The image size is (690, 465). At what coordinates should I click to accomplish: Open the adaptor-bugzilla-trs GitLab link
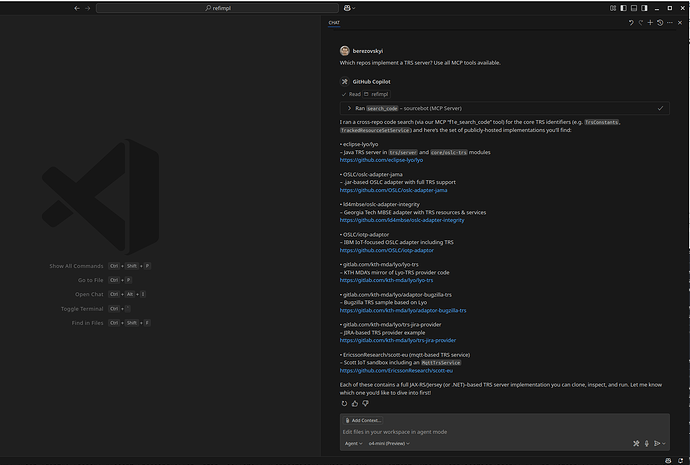[x=403, y=310]
